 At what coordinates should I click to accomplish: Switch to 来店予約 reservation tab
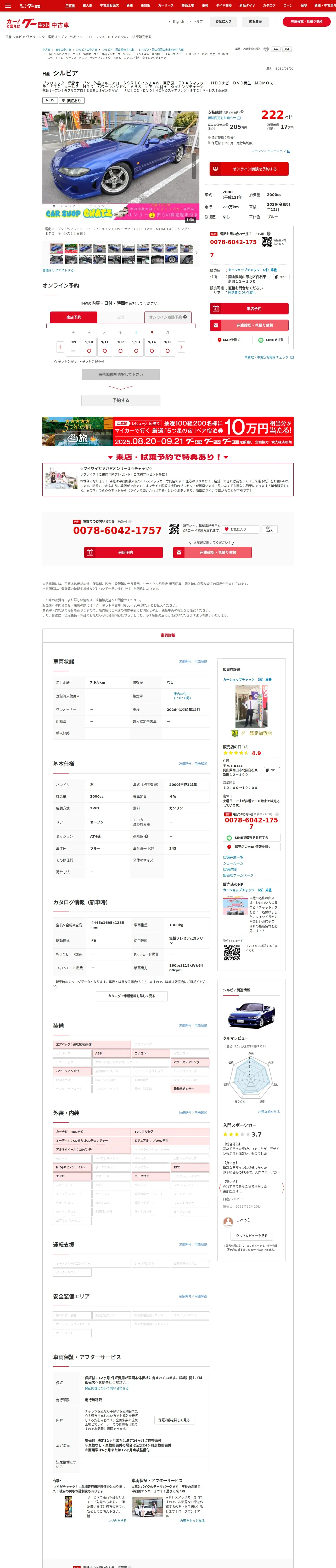(74, 317)
